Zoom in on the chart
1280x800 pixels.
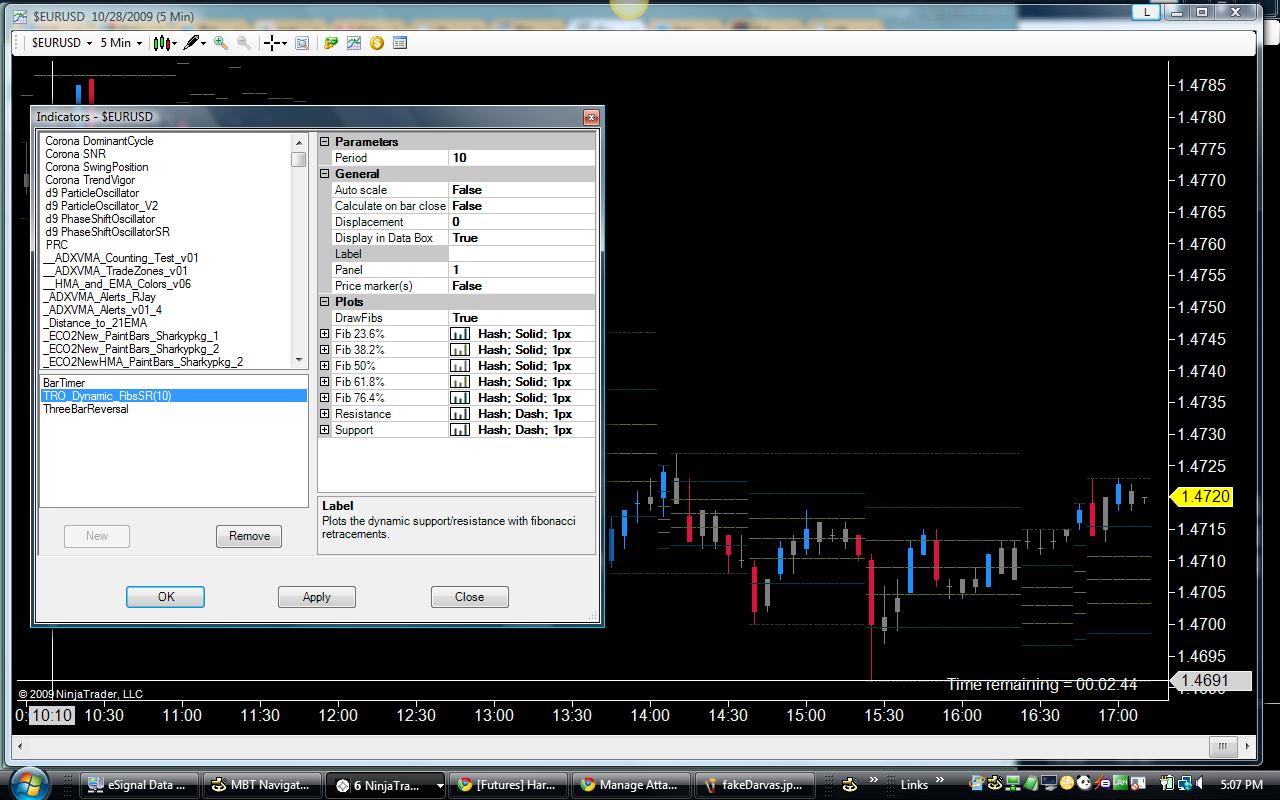221,43
